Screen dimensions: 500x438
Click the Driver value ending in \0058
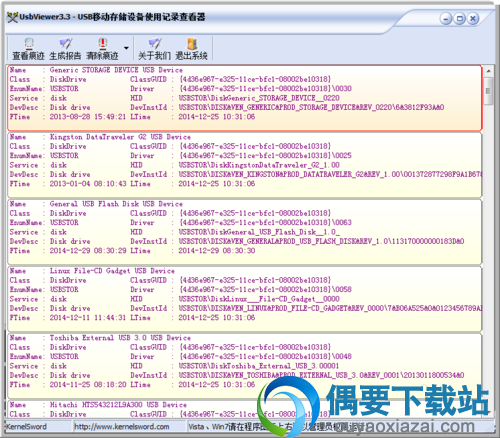click(265, 290)
